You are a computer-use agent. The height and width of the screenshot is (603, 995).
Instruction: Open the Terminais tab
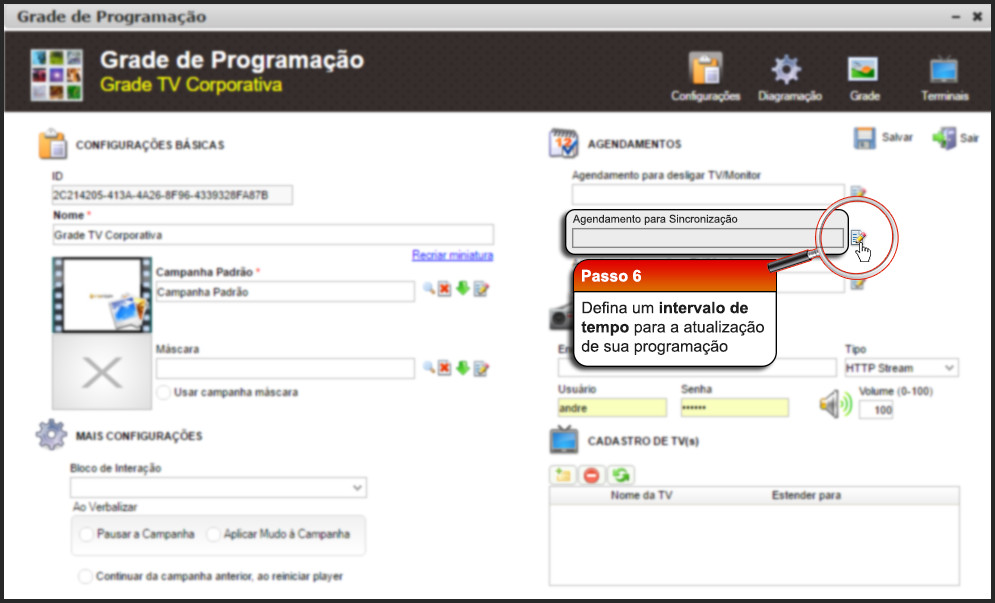(944, 79)
